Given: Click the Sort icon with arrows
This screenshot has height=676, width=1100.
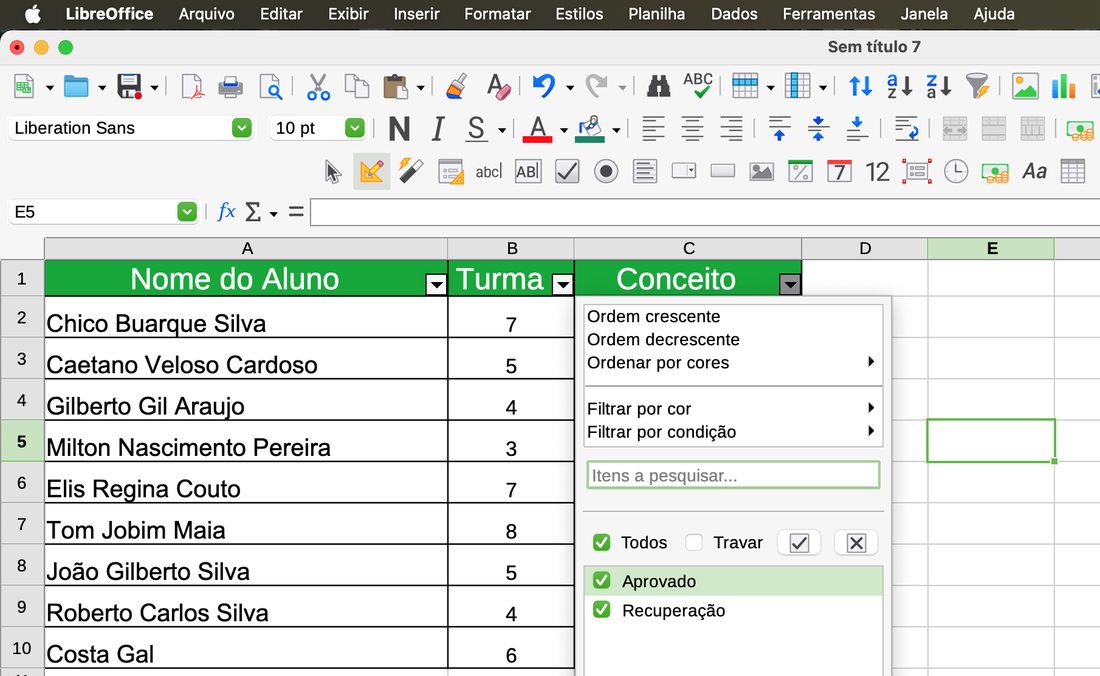Looking at the screenshot, I should coord(860,86).
